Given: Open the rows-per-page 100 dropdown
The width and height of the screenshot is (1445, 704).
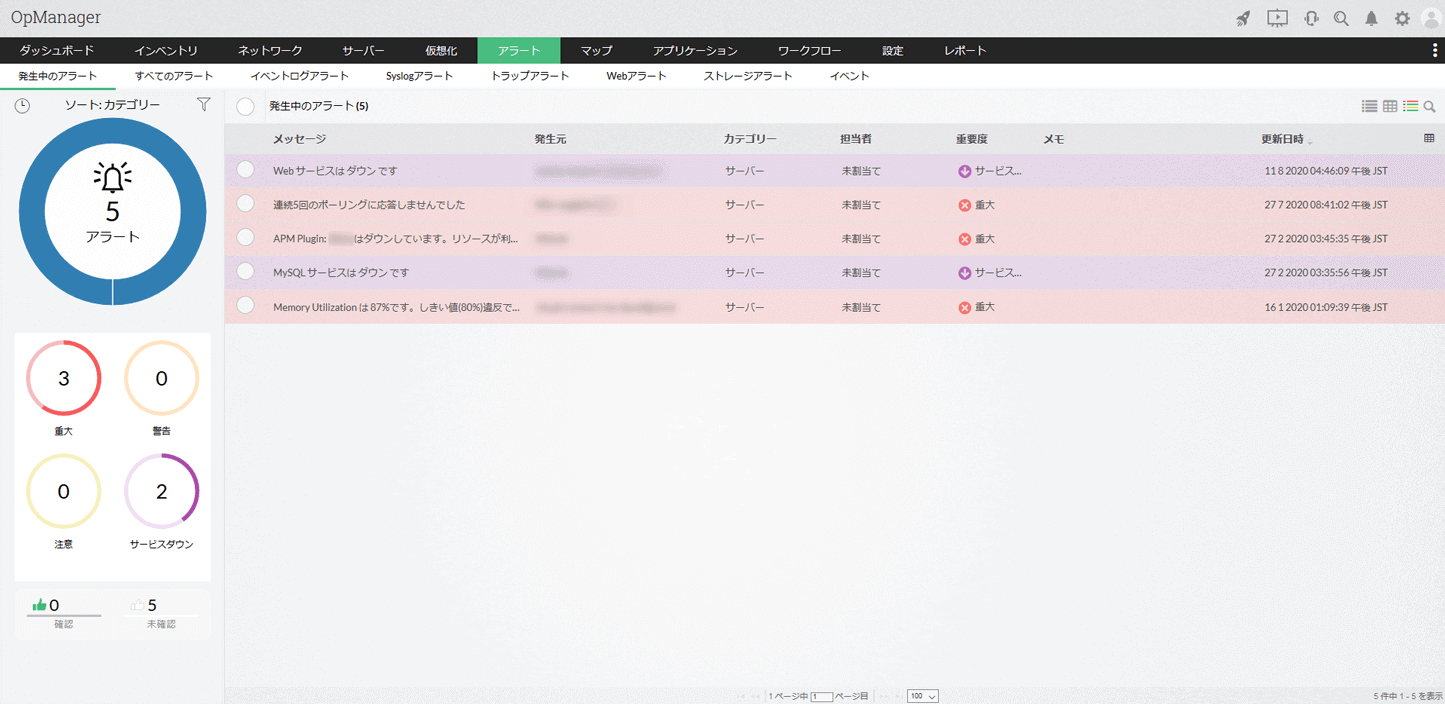Looking at the screenshot, I should 922,696.
